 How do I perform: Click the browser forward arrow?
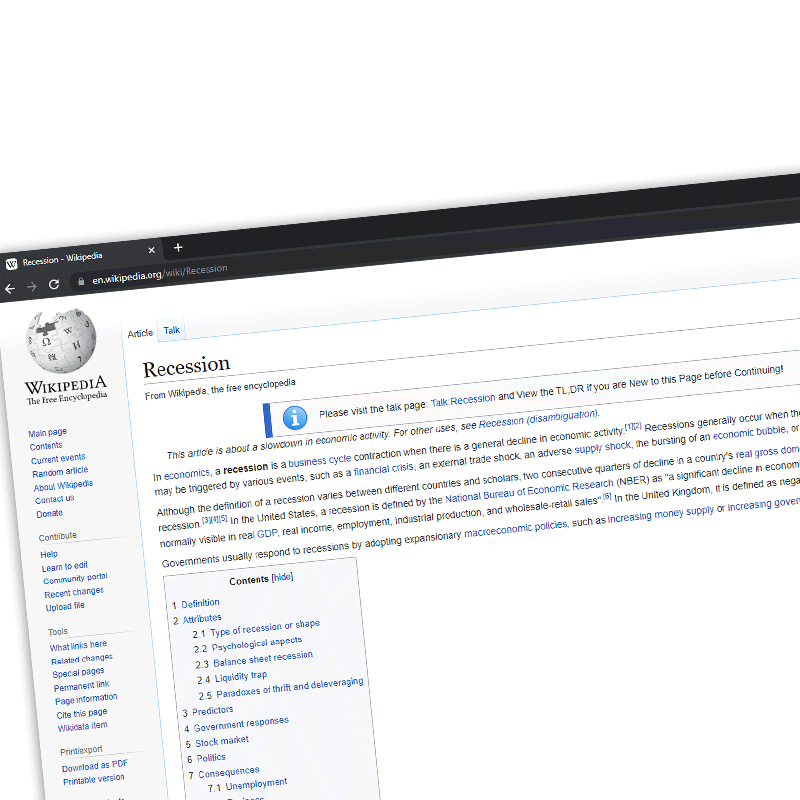click(x=32, y=287)
